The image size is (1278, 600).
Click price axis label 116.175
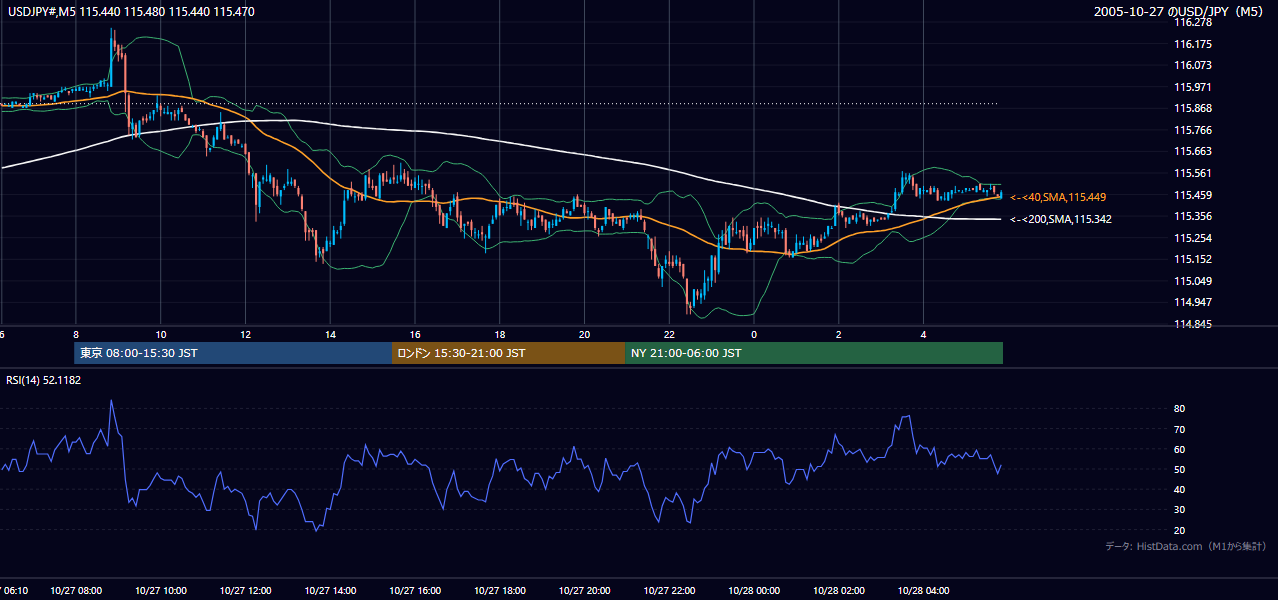pyautogui.click(x=1194, y=44)
